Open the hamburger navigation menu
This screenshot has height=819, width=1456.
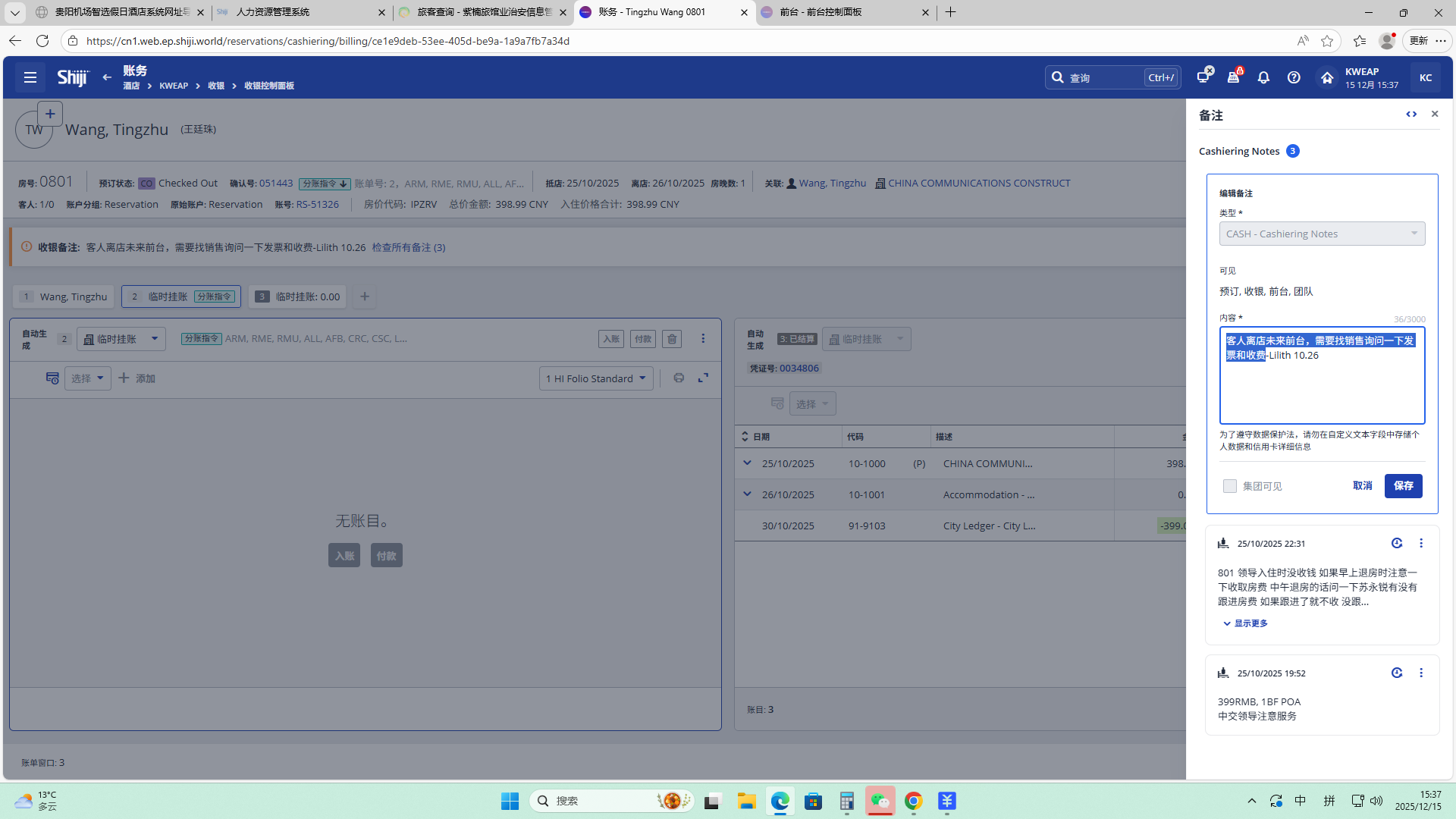[x=30, y=77]
